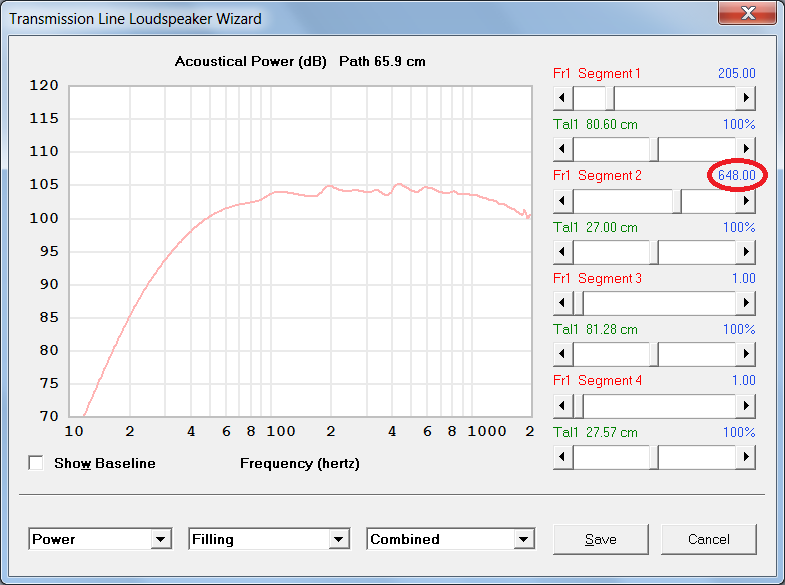Image resolution: width=785 pixels, height=585 pixels.
Task: Click the 'Tal1 81.28 cm' label
Action: (595, 329)
